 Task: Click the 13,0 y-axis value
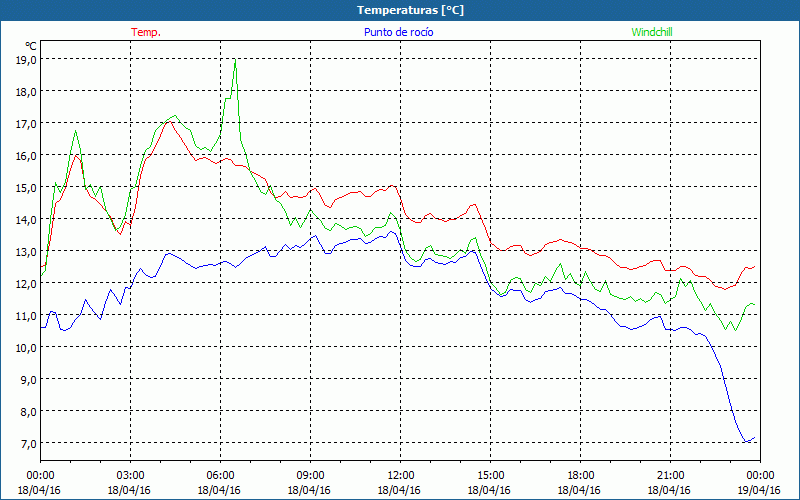27,252
